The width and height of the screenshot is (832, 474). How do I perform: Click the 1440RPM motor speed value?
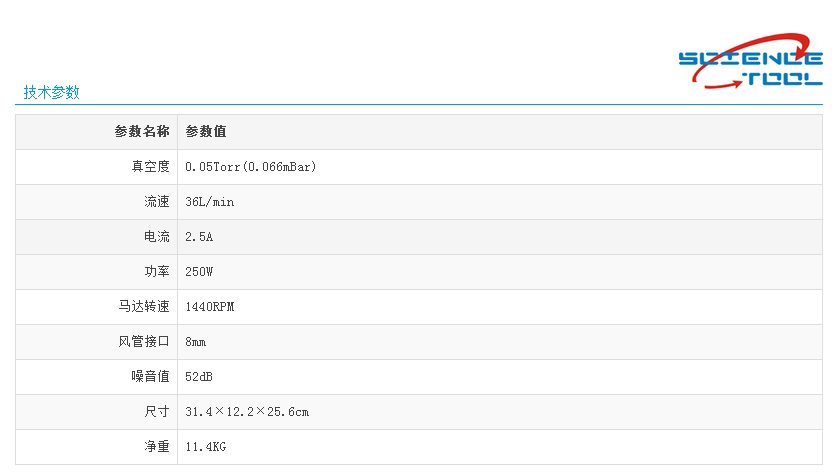[x=210, y=307]
